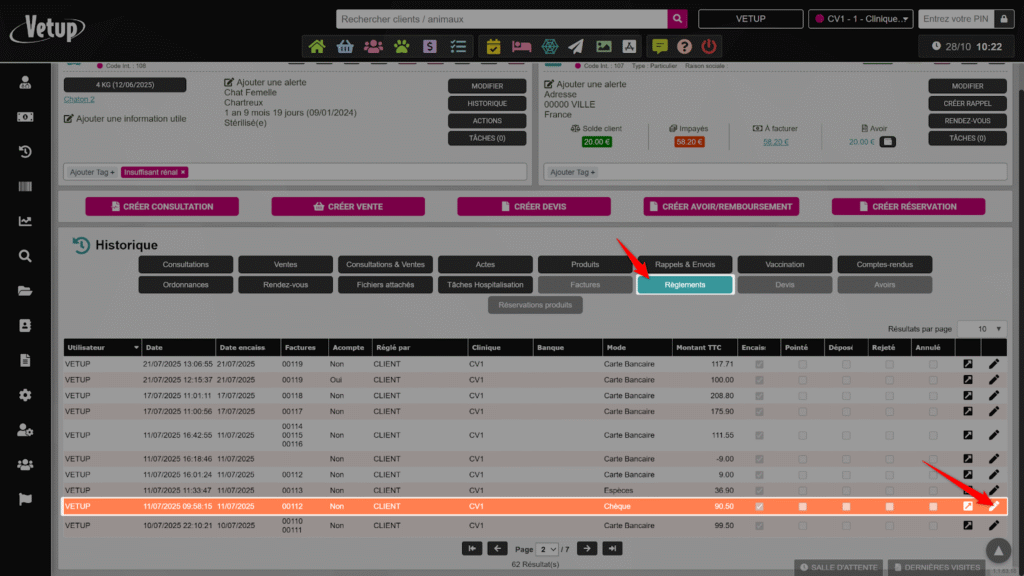Toggle Déposé checkbox on the Chèque row
This screenshot has width=1024, height=576.
(x=846, y=507)
